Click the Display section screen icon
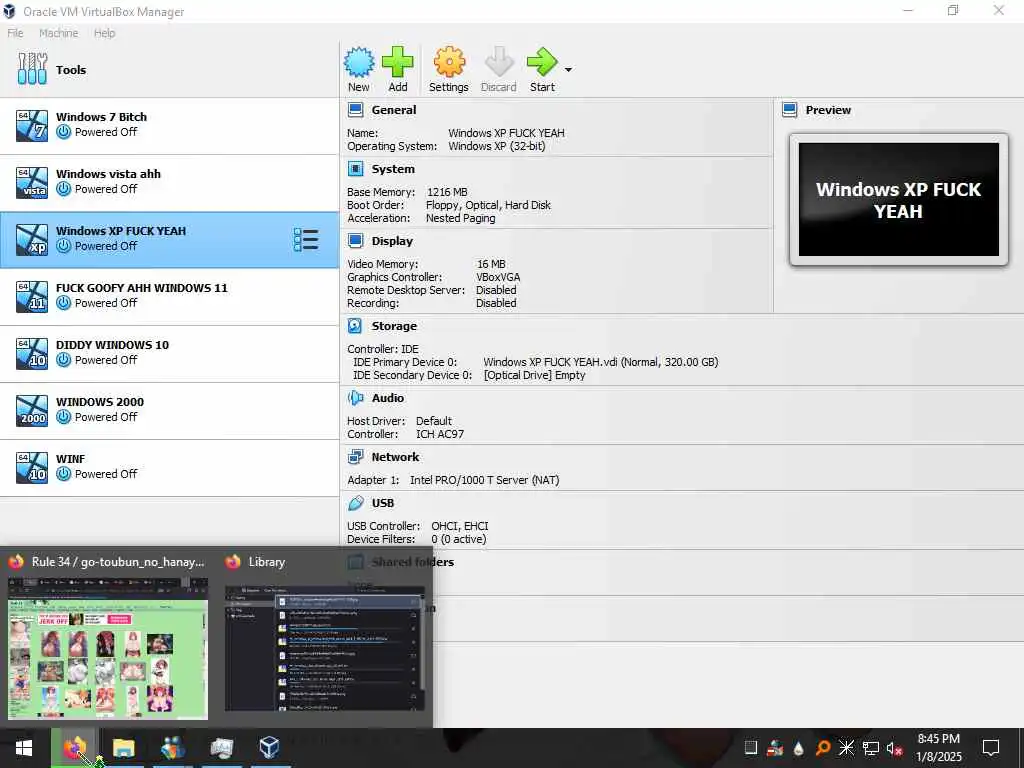1024x768 pixels. point(355,241)
